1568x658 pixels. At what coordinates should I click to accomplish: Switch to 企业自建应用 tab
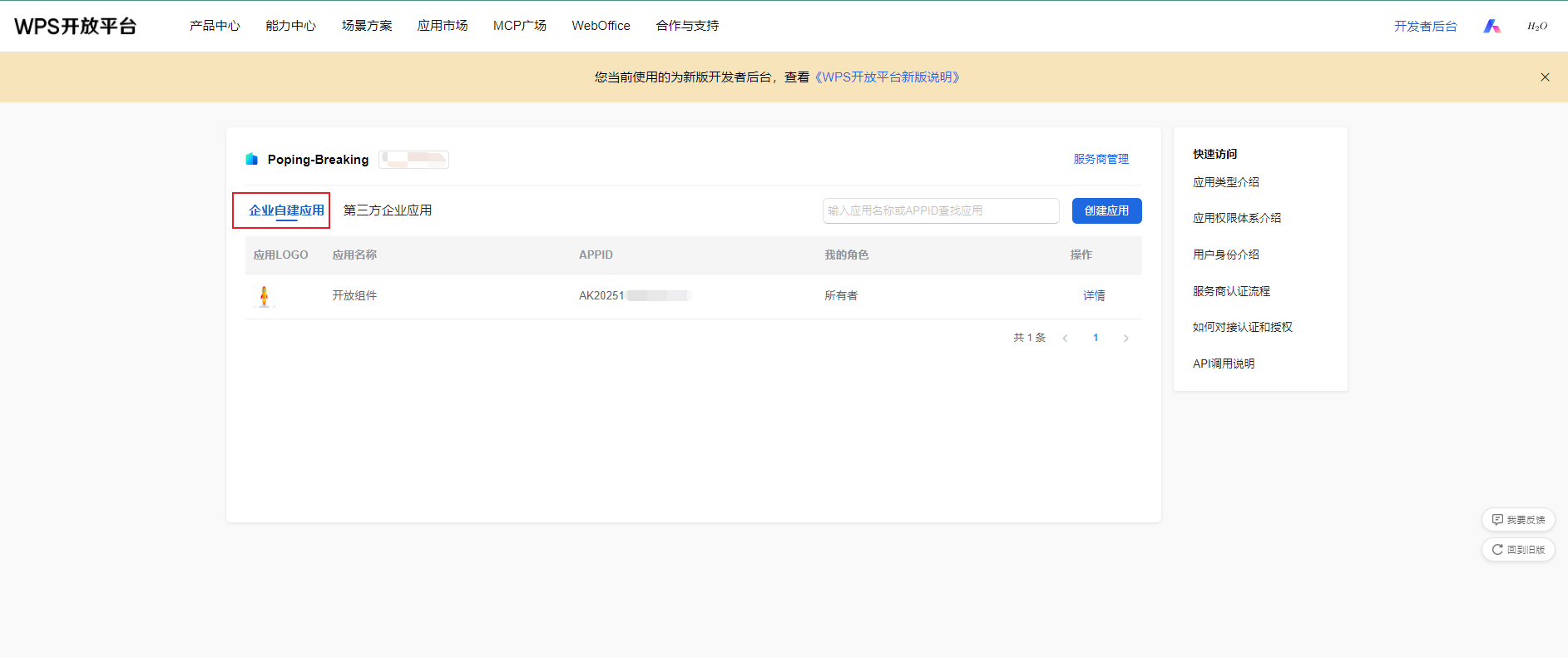coord(286,210)
